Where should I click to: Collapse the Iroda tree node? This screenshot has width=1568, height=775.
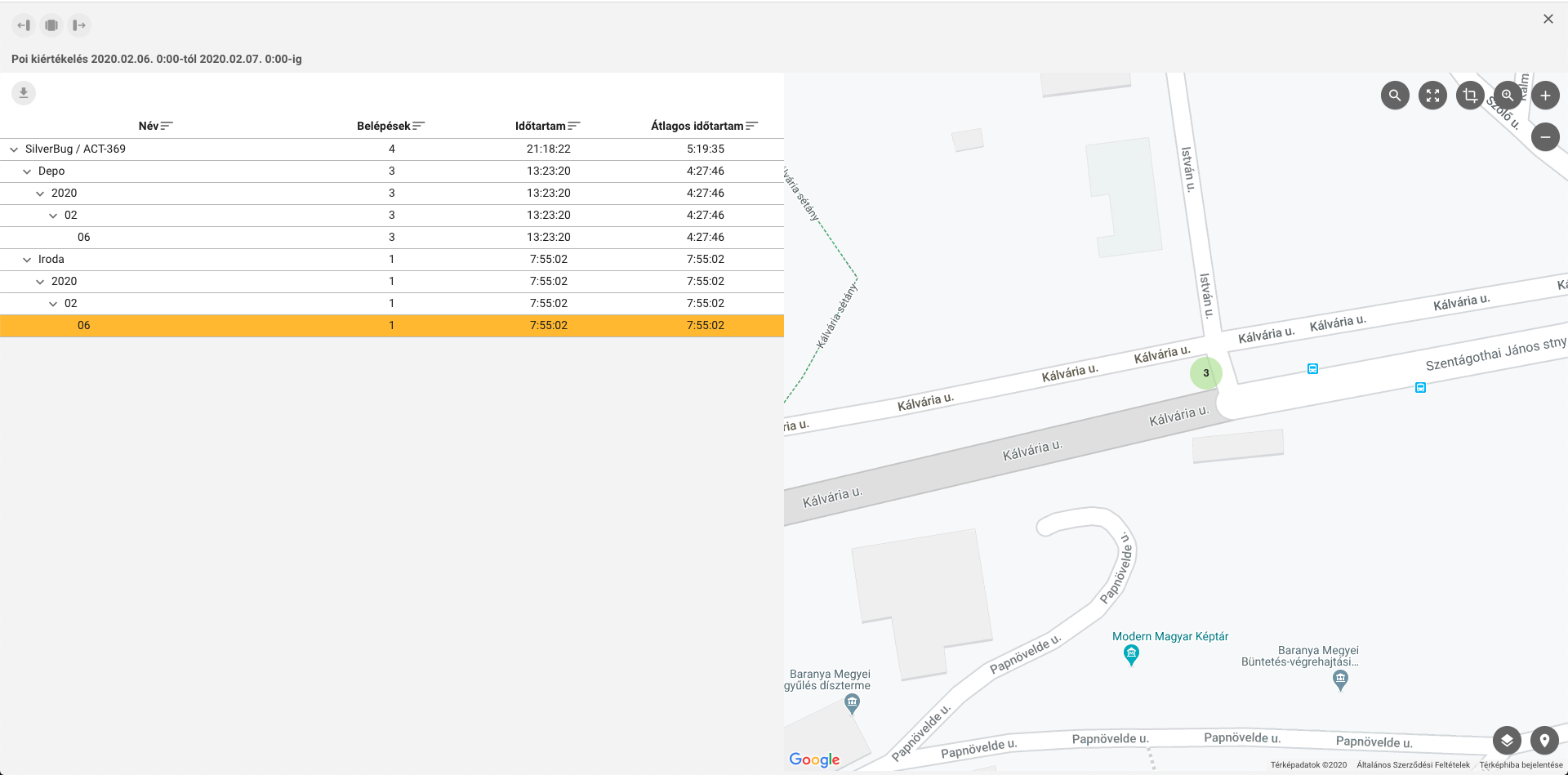[x=27, y=260]
